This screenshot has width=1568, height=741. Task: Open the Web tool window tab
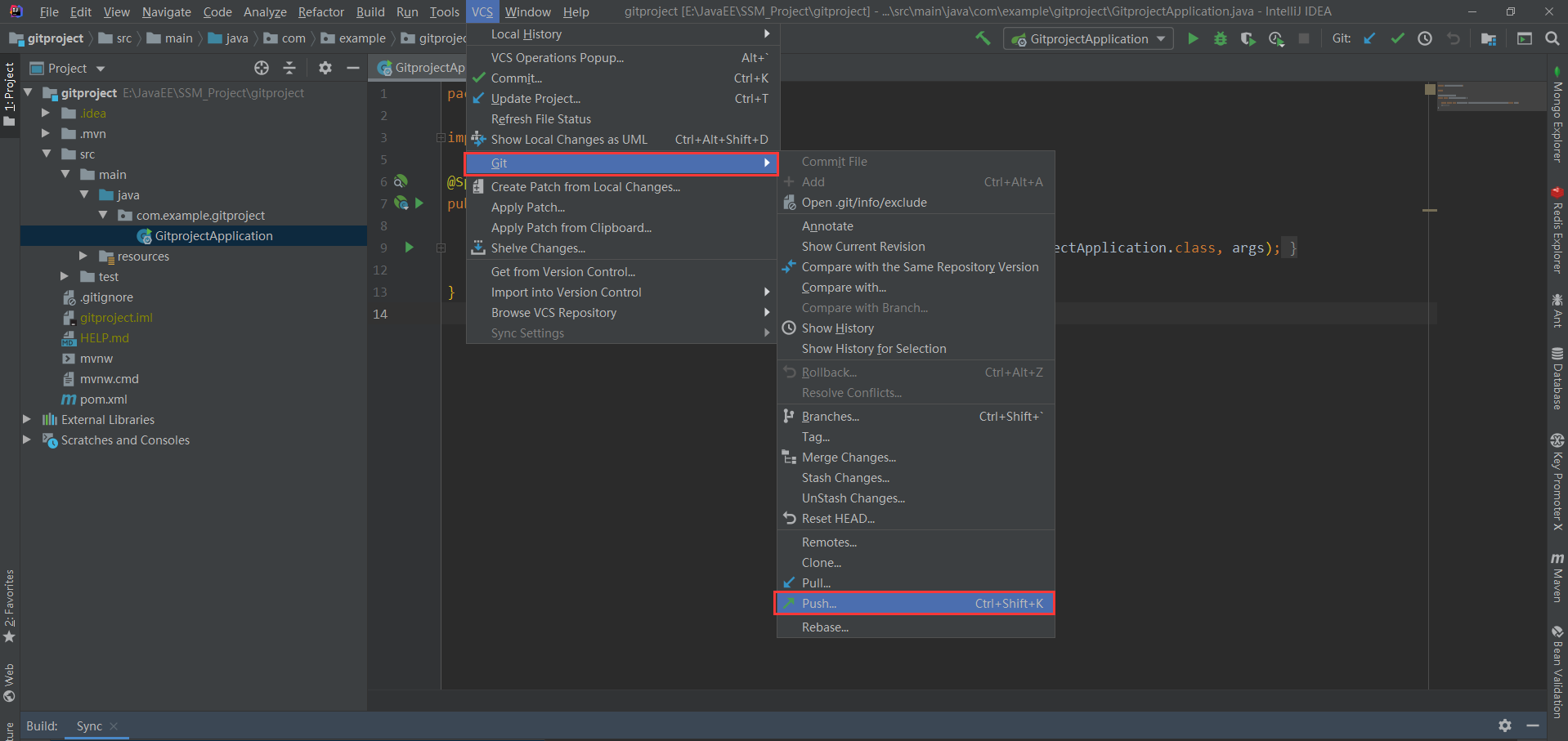[x=9, y=683]
